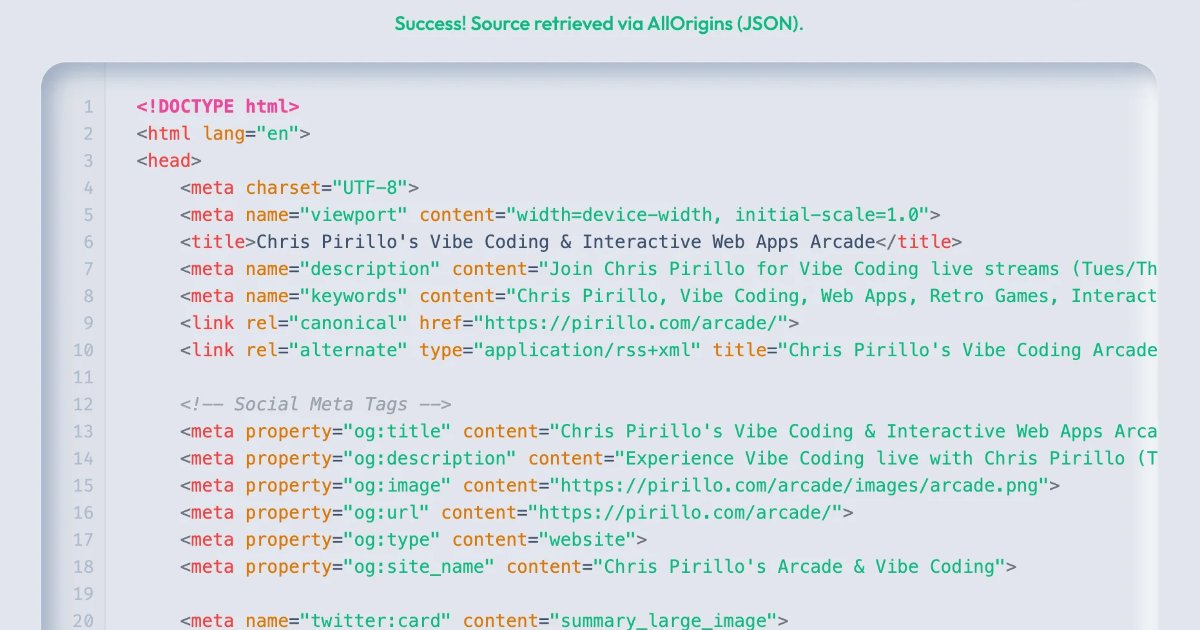Click the meta description line
This screenshot has height=630, width=1200.
(x=669, y=268)
